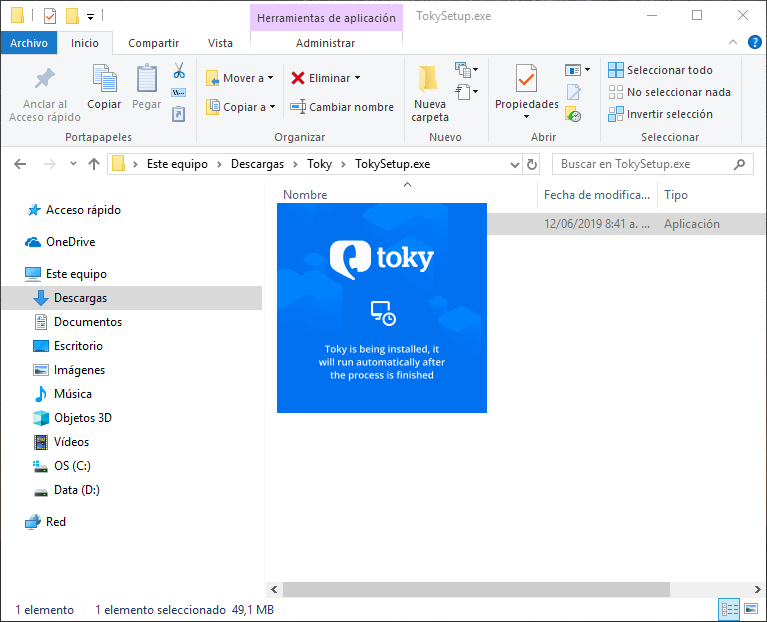The width and height of the screenshot is (767, 622).
Task: Click the red X Eliminar icon
Action: [298, 78]
